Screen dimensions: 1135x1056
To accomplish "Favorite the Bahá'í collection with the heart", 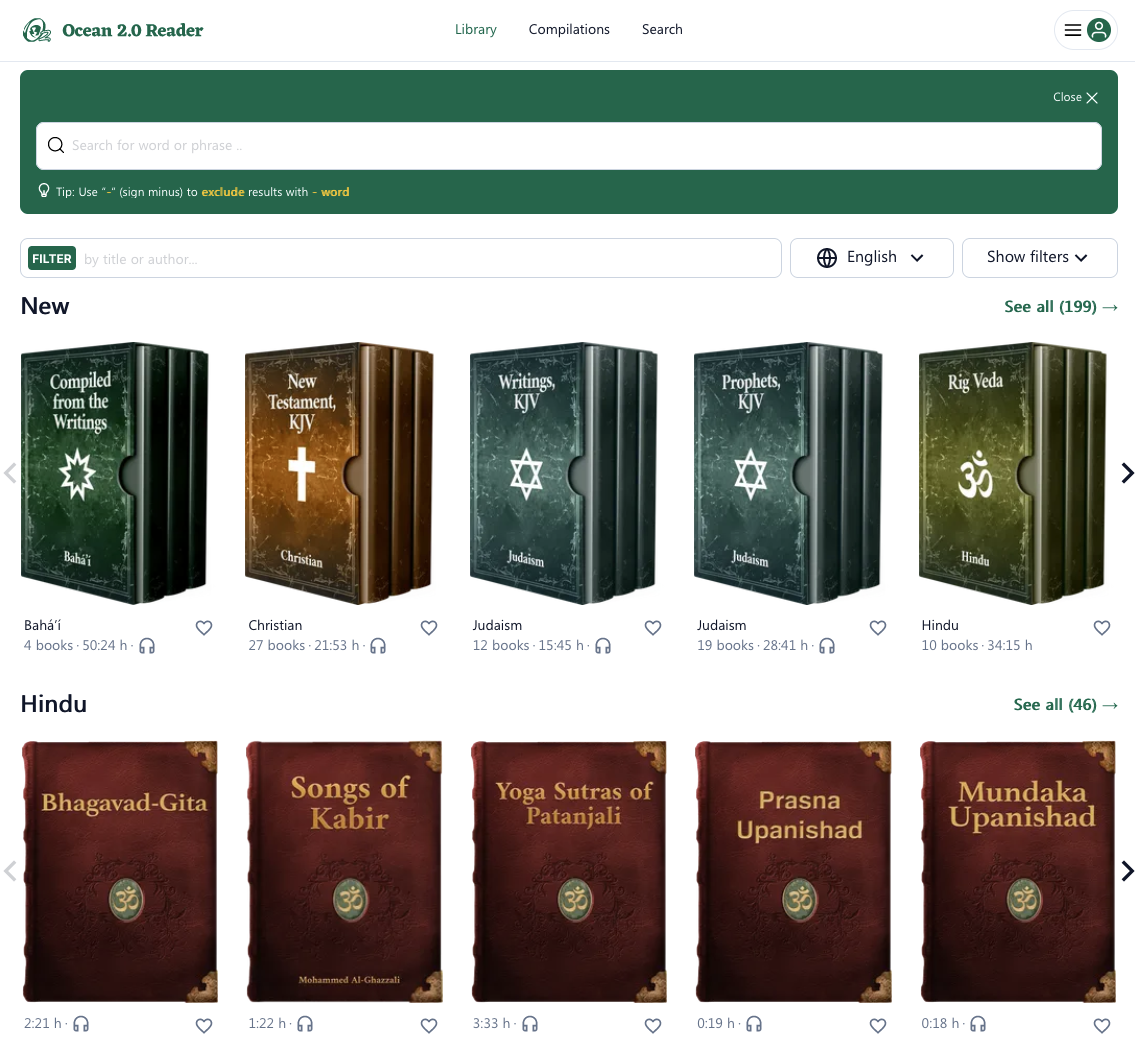I will [204, 627].
